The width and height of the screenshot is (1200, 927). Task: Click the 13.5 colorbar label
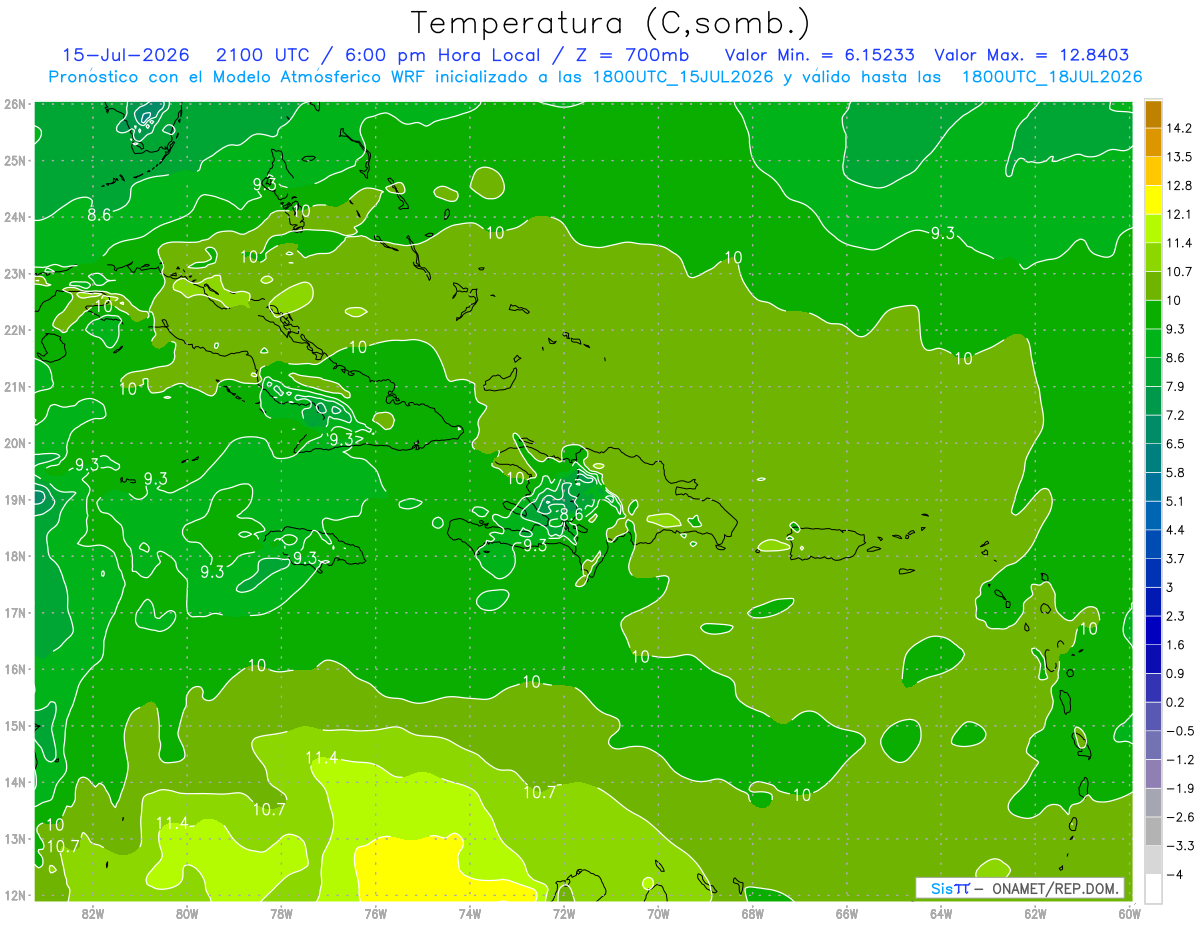1179,157
